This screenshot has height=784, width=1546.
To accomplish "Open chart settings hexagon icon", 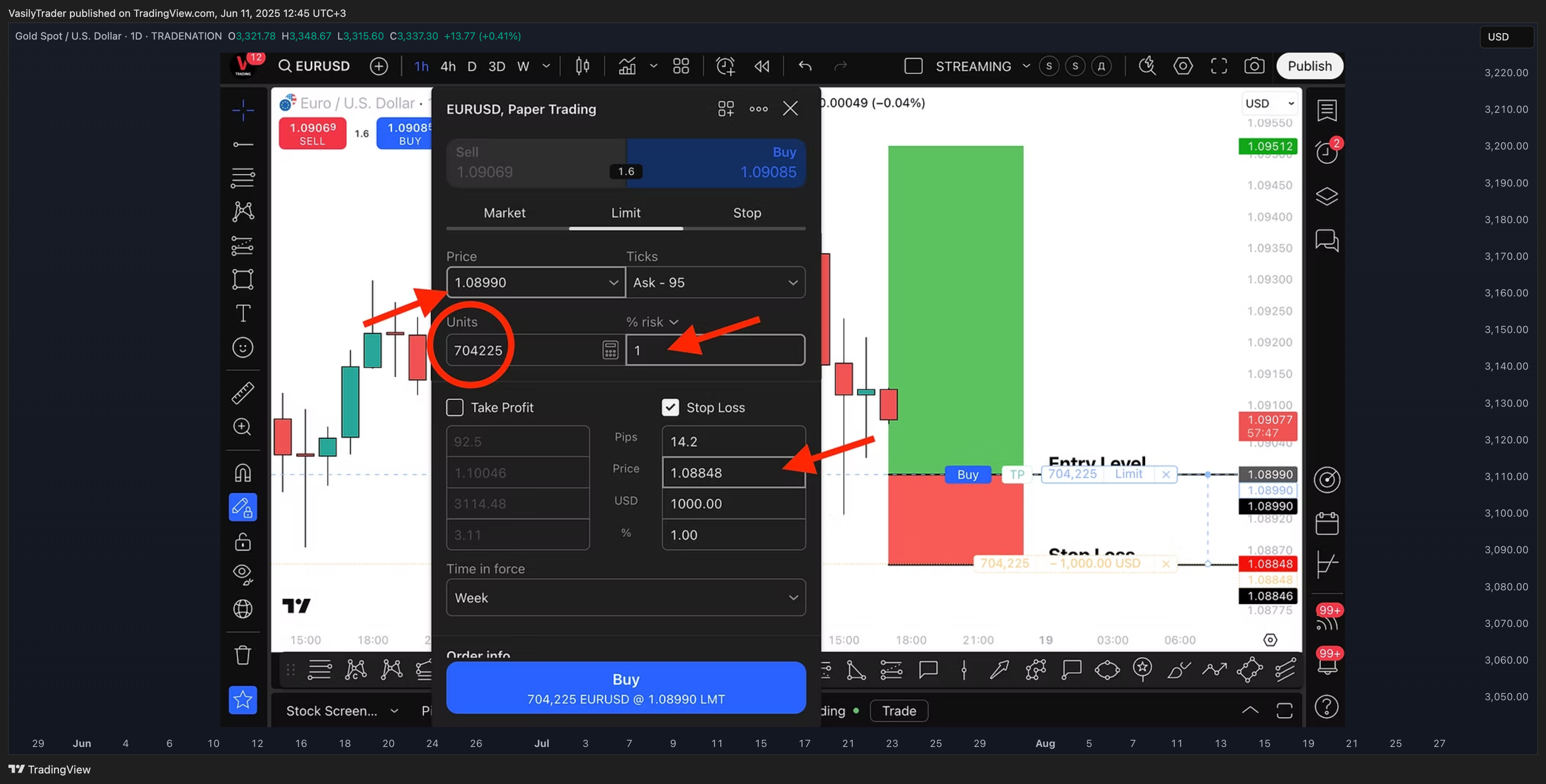I will click(x=1183, y=66).
